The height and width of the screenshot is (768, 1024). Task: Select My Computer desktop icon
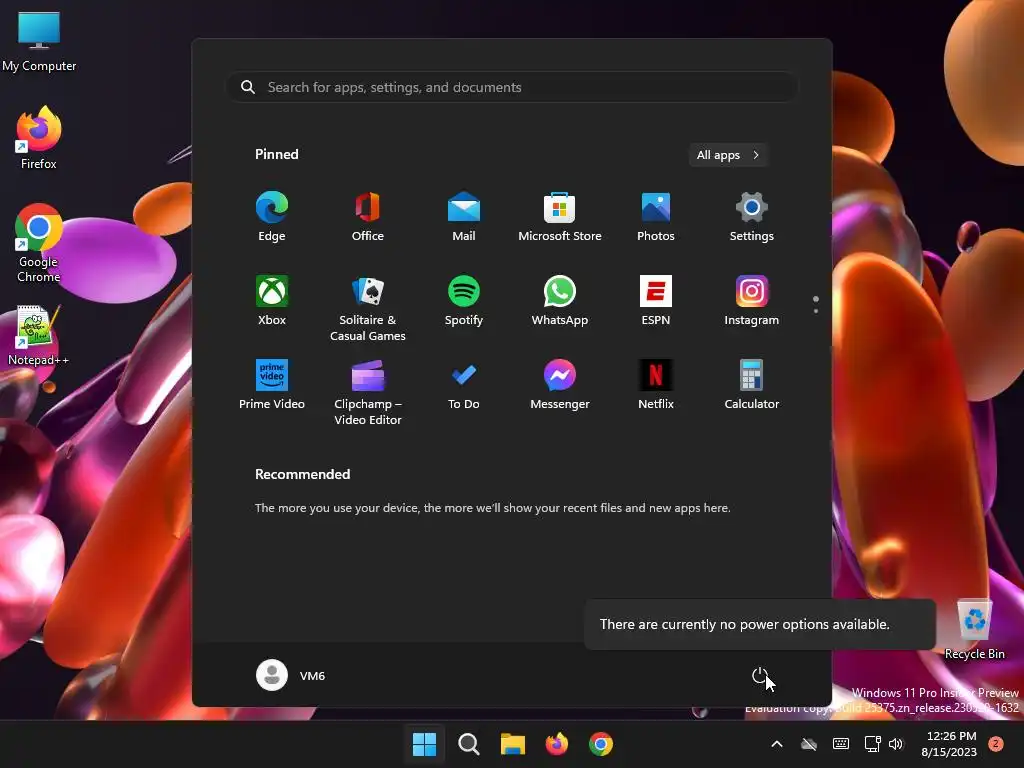(39, 41)
